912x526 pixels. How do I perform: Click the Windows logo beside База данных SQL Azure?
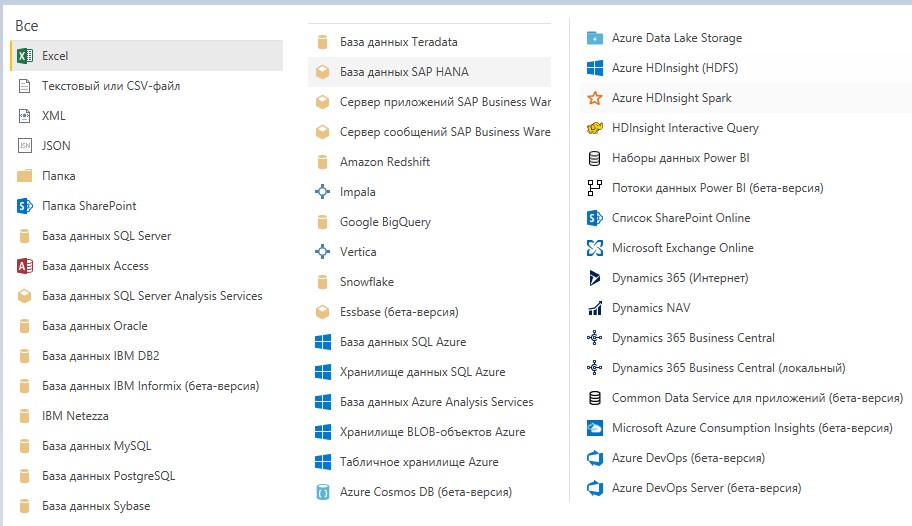(322, 342)
